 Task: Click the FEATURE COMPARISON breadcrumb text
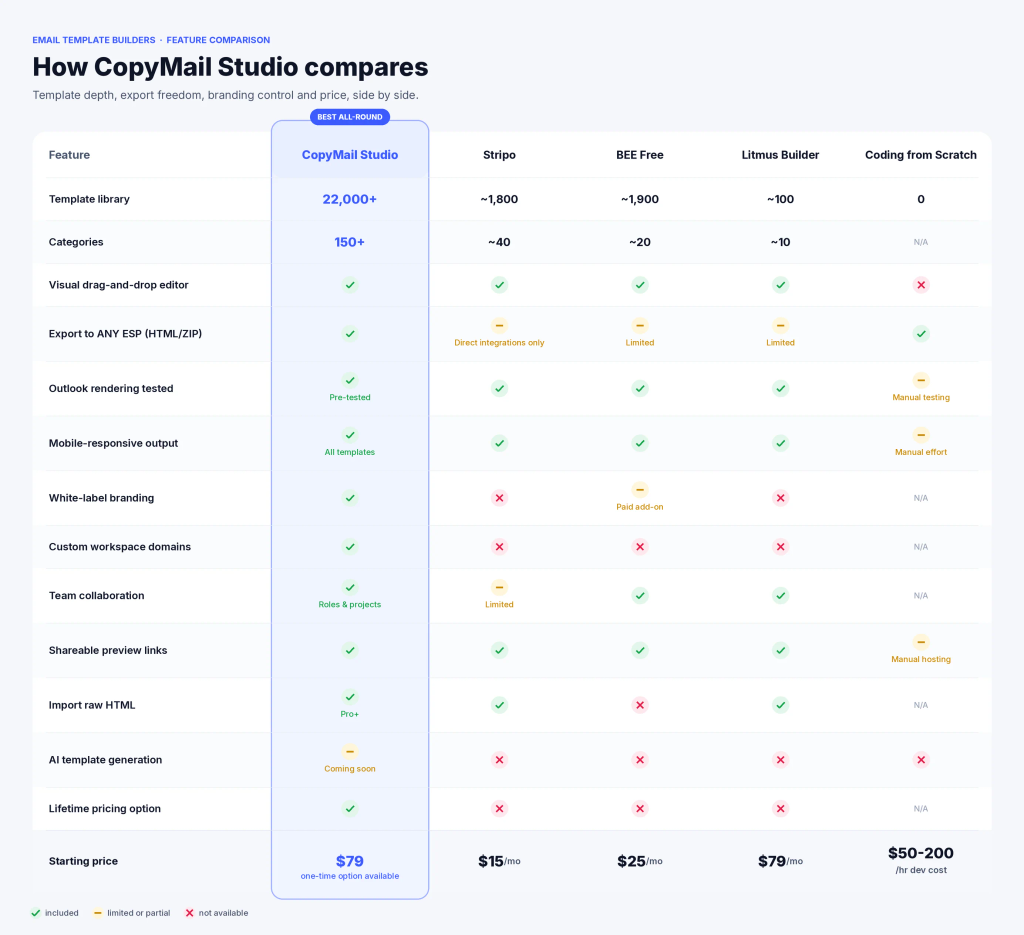[x=218, y=40]
